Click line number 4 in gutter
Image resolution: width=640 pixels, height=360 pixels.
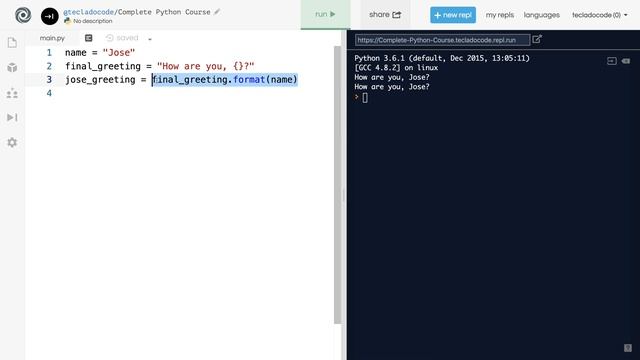tap(49, 93)
